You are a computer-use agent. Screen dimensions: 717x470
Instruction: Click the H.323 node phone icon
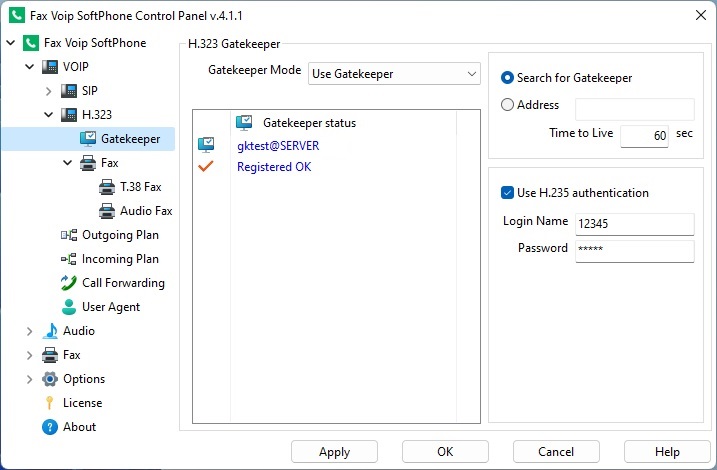[x=69, y=114]
